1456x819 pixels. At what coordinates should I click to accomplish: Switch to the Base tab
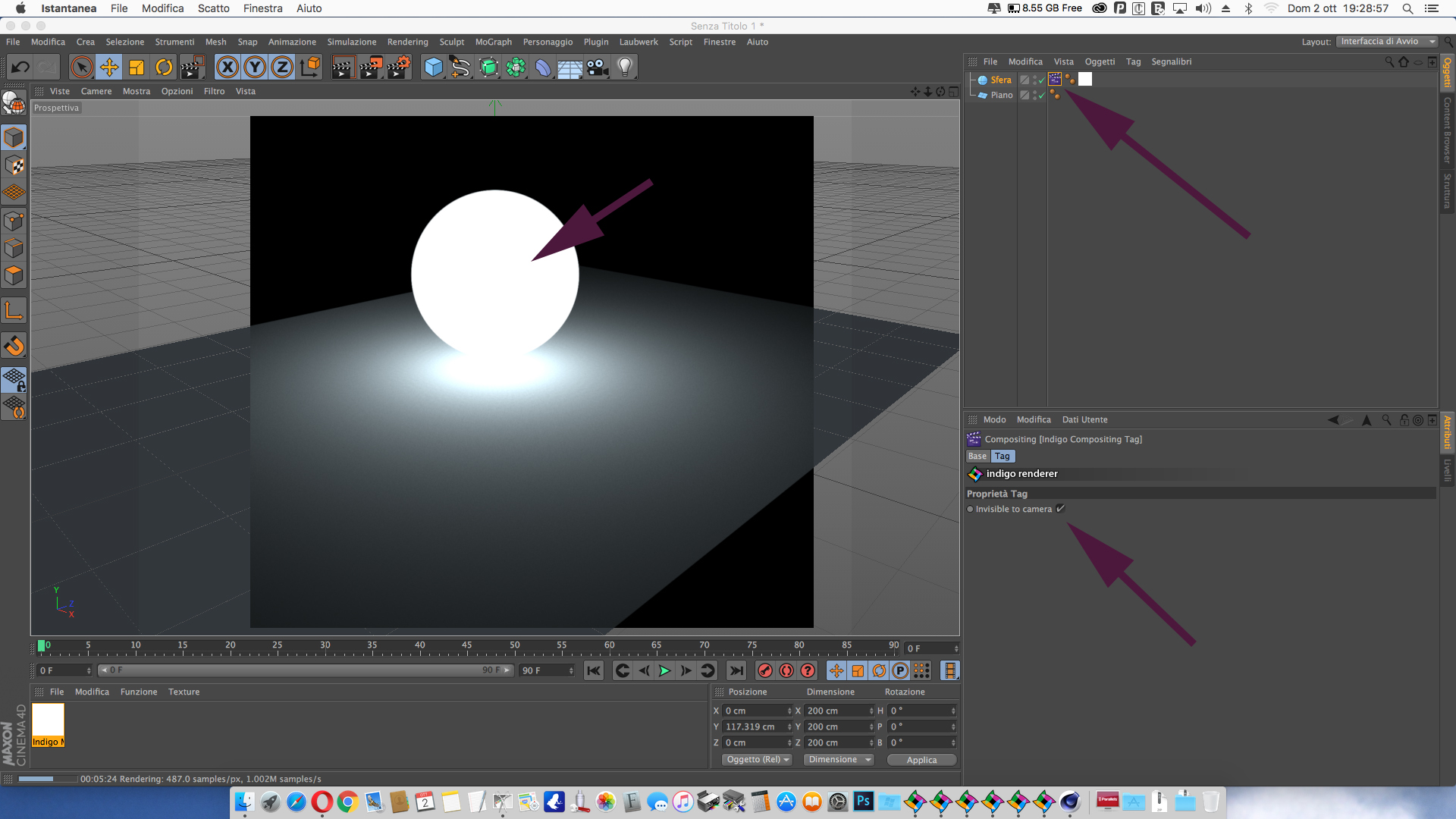pos(977,457)
